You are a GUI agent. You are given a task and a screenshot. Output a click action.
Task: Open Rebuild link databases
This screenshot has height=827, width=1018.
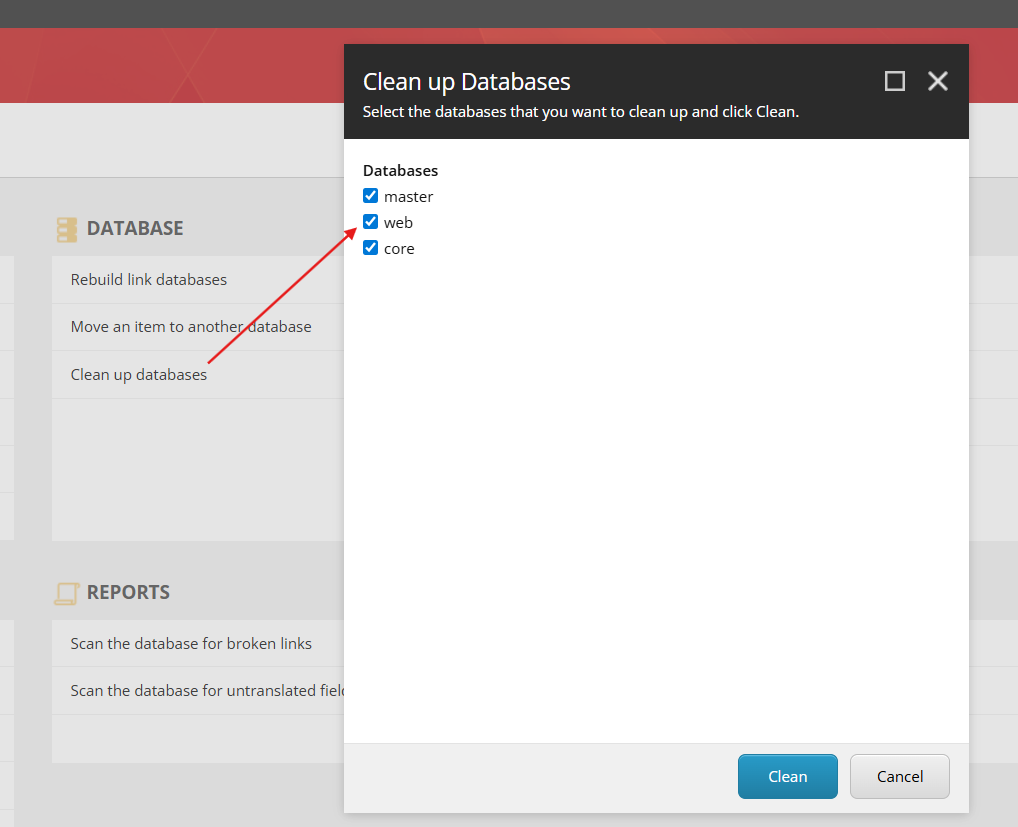pyautogui.click(x=149, y=280)
